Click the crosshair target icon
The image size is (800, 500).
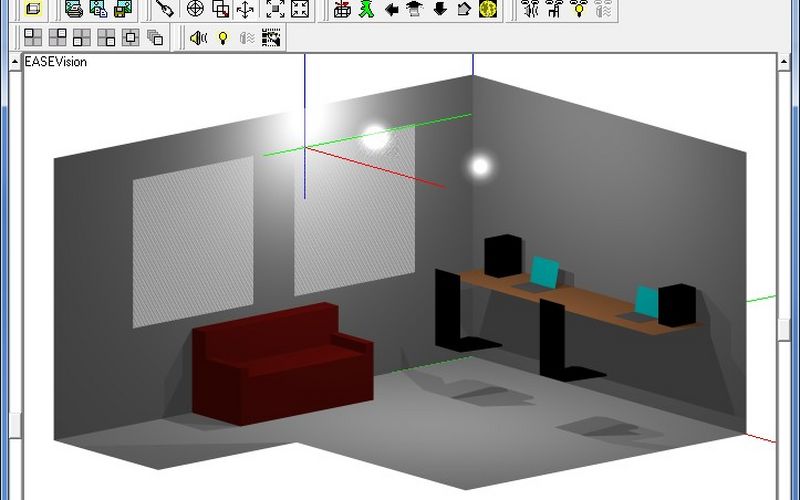pos(195,9)
